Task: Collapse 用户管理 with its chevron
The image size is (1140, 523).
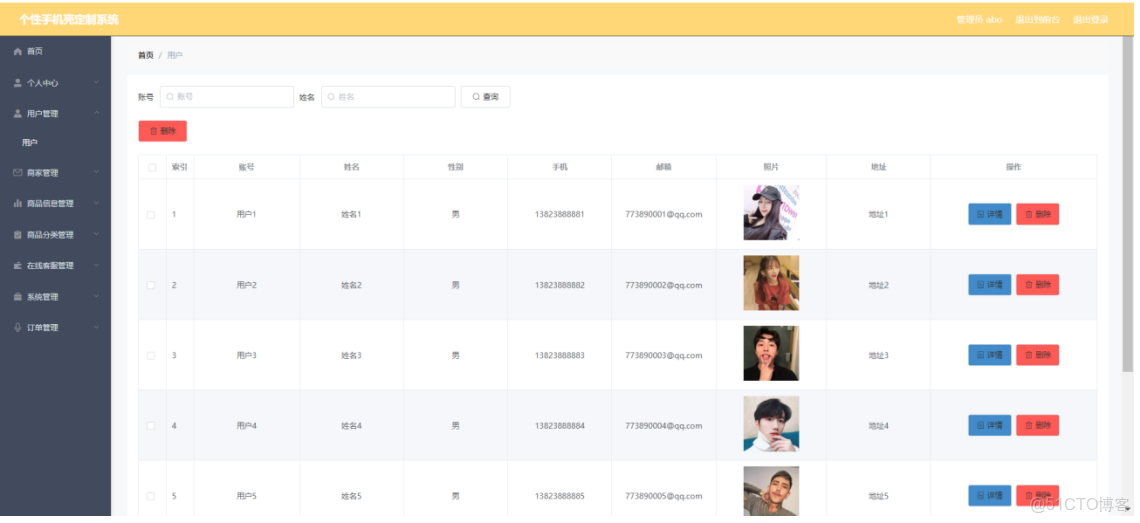Action: click(97, 113)
